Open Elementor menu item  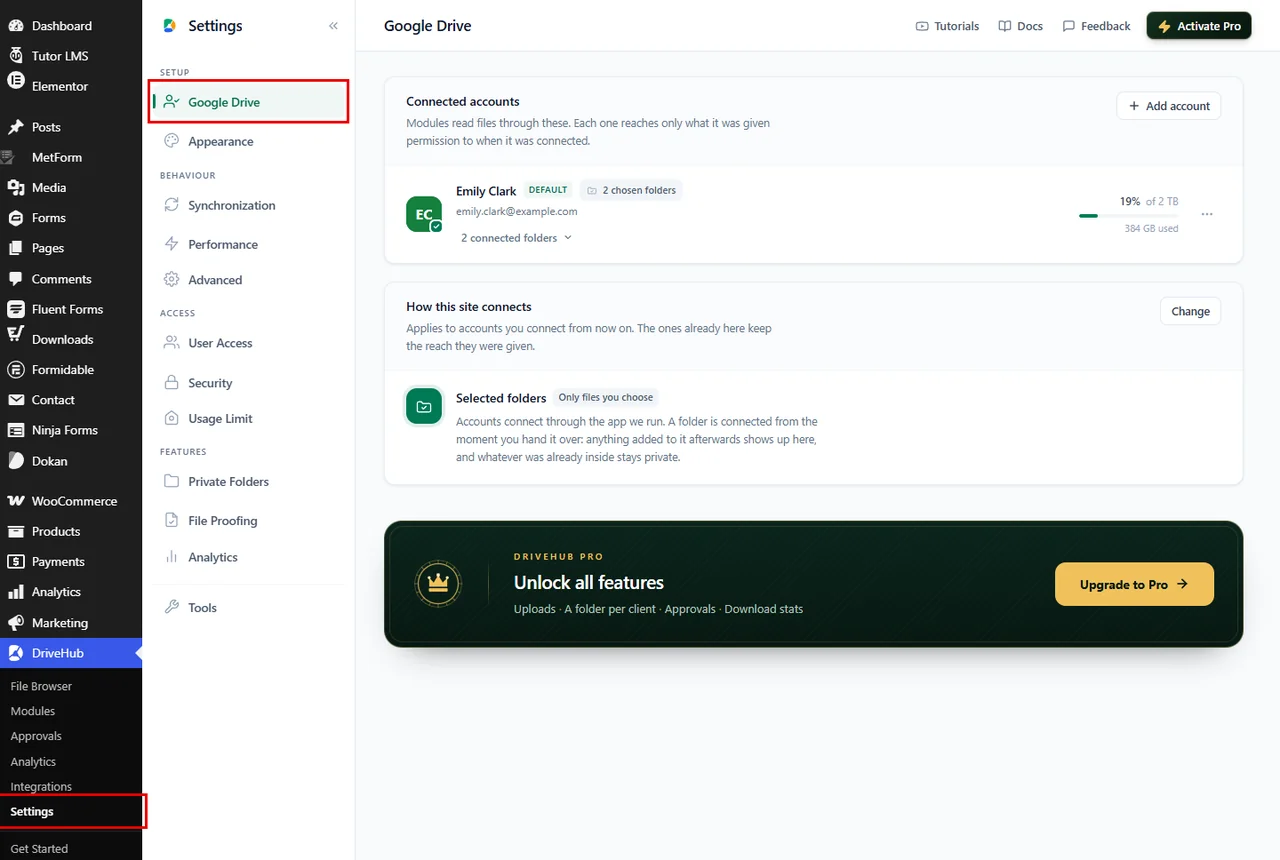[x=71, y=86]
